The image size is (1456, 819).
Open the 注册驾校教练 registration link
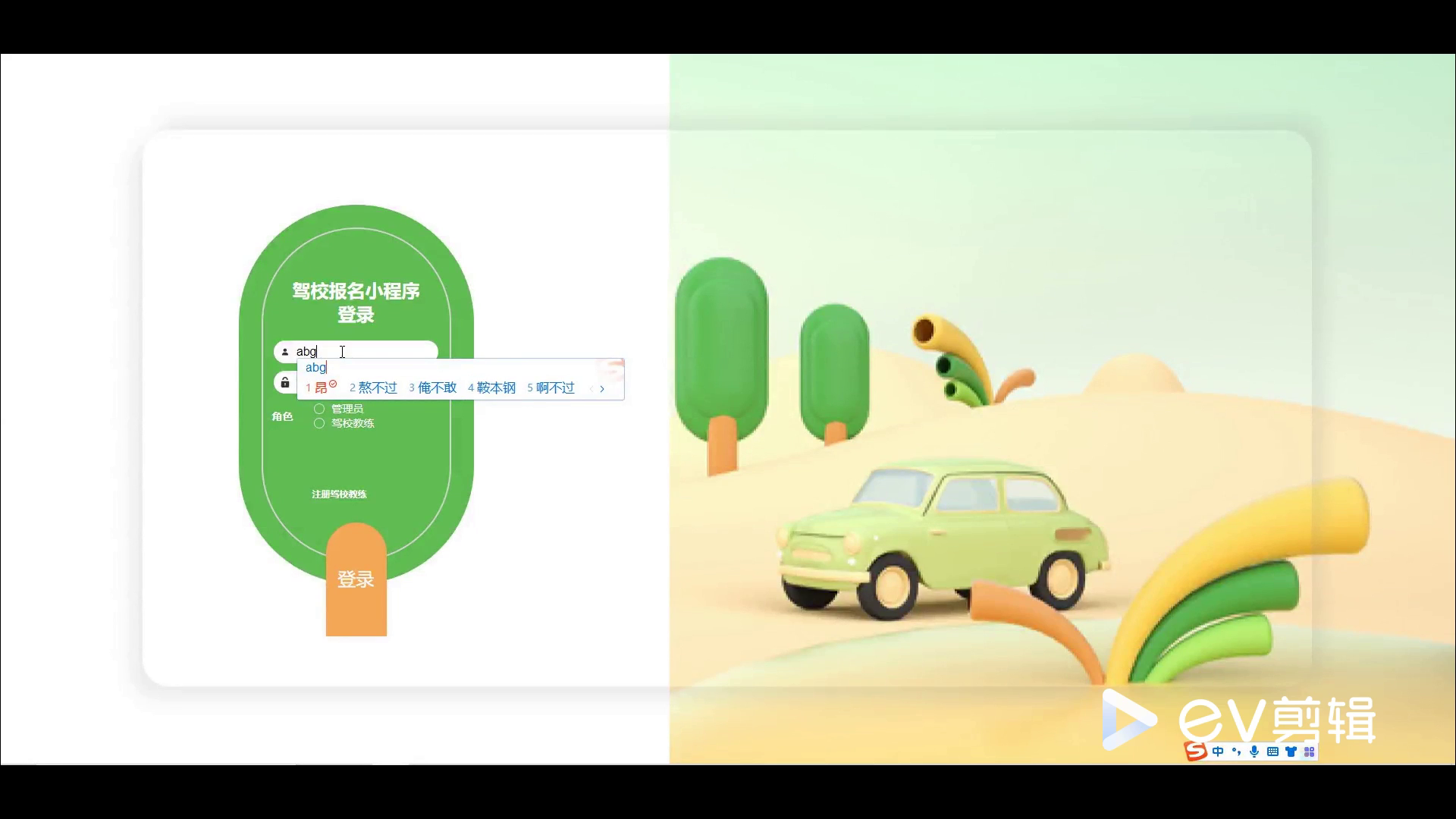[339, 494]
